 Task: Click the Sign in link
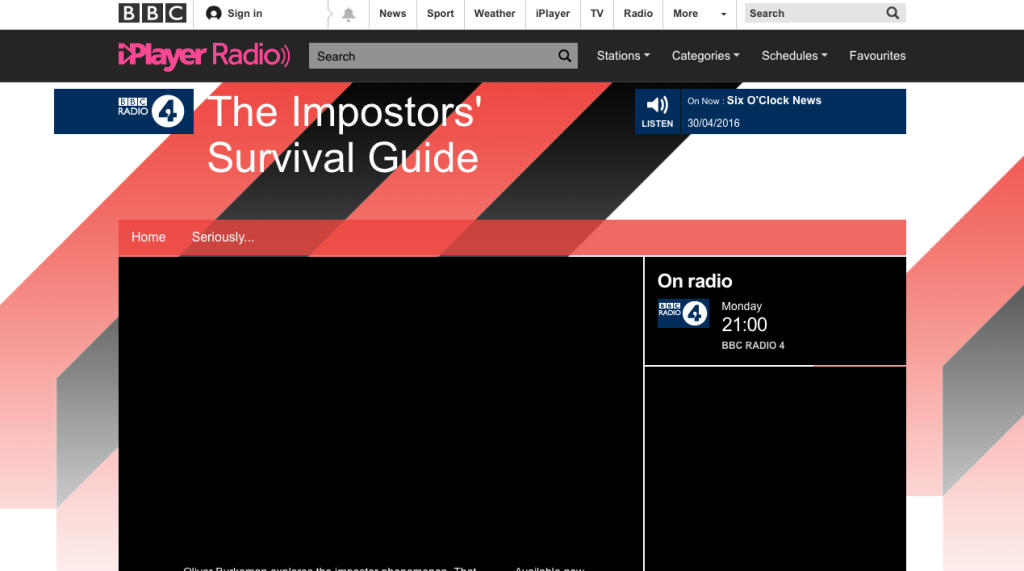tap(245, 14)
